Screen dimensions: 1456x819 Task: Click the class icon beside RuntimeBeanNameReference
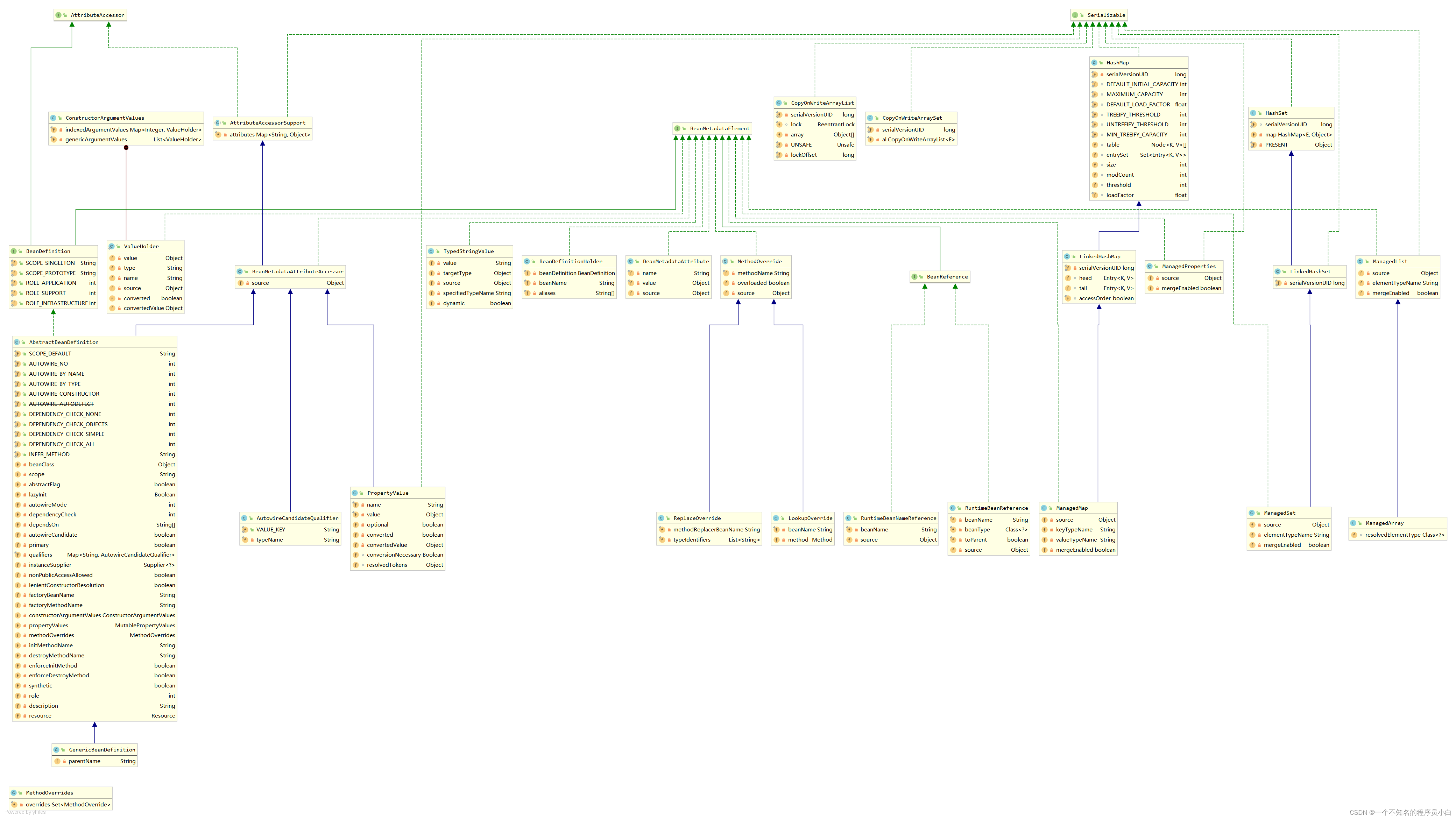click(848, 518)
